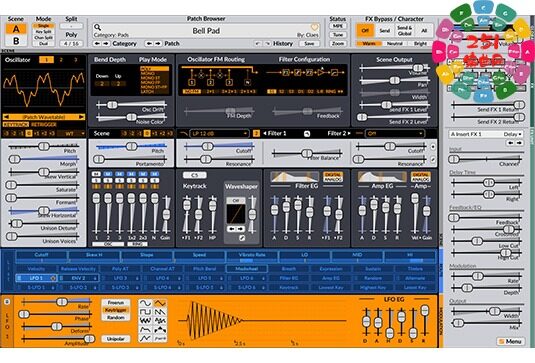Open the Waveshaper editor pencil icon
Viewport: 535px width, 363px height.
(242, 238)
